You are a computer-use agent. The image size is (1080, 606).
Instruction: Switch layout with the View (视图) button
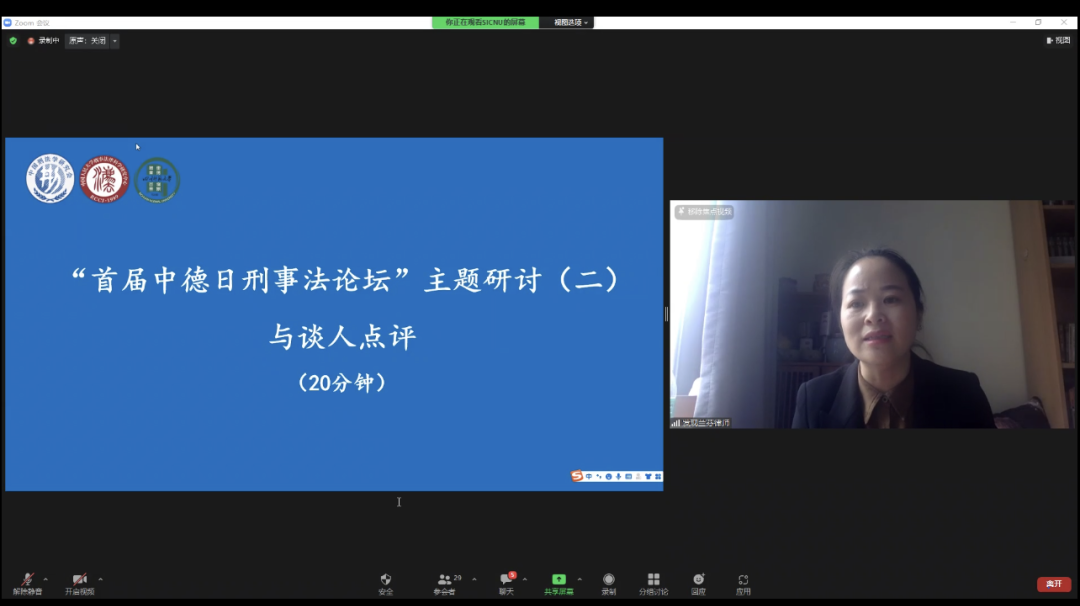coord(1057,41)
